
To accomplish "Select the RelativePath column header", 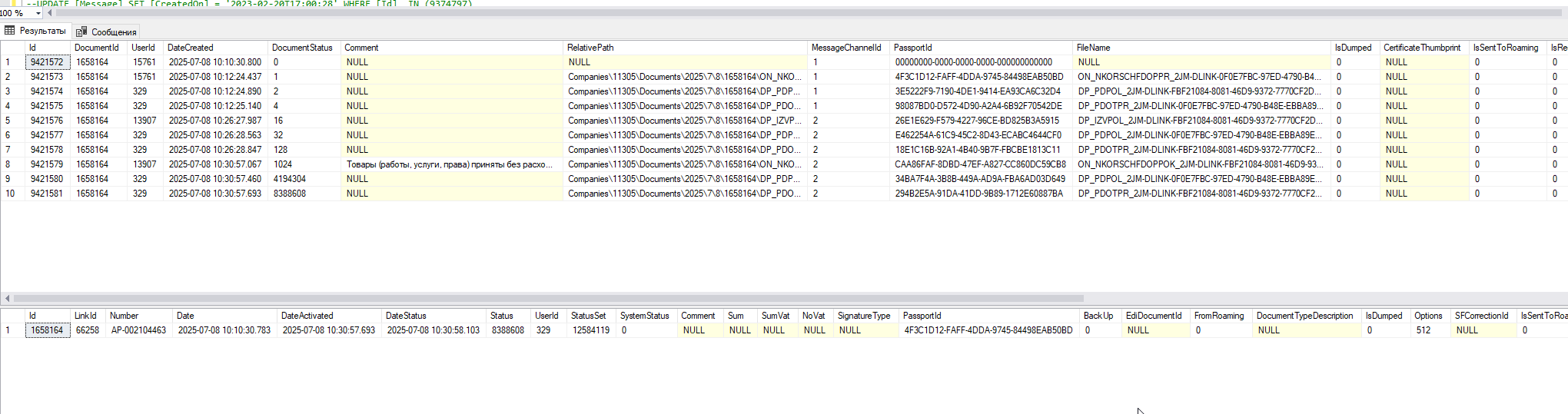I will (x=684, y=48).
